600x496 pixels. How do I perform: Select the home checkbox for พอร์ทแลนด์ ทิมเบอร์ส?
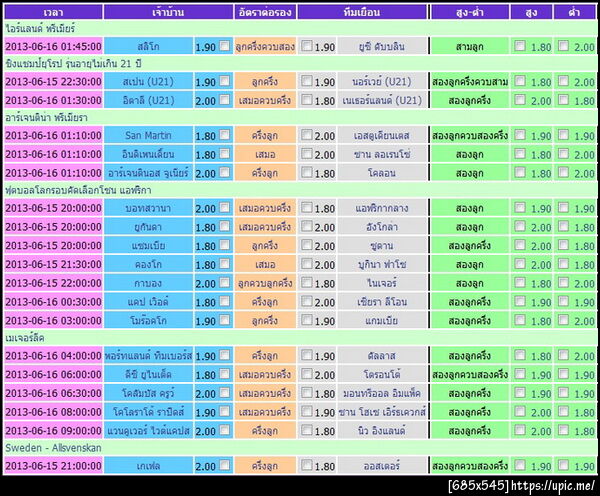click(x=225, y=355)
